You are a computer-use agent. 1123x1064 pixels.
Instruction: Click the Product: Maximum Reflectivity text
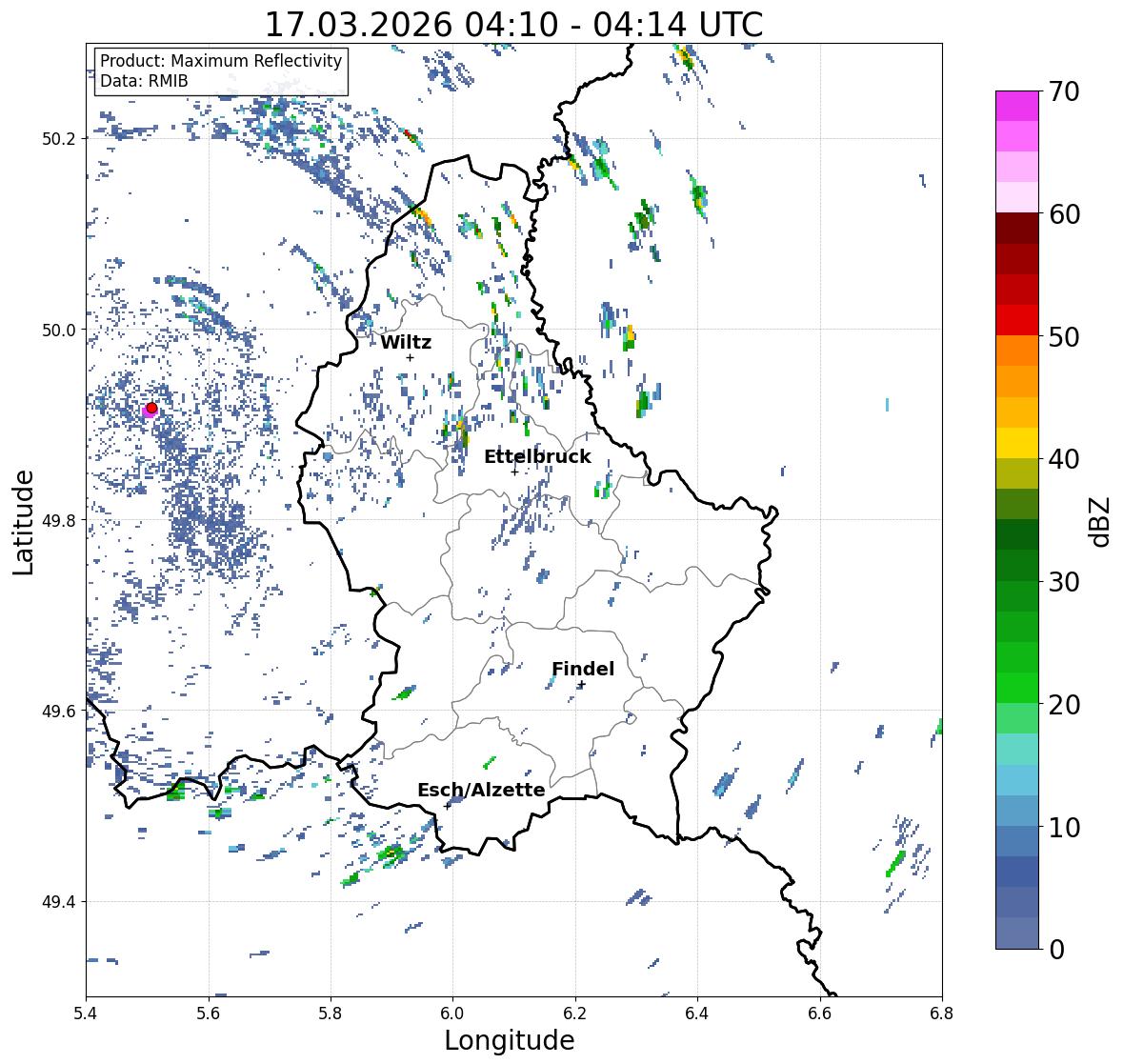click(221, 61)
